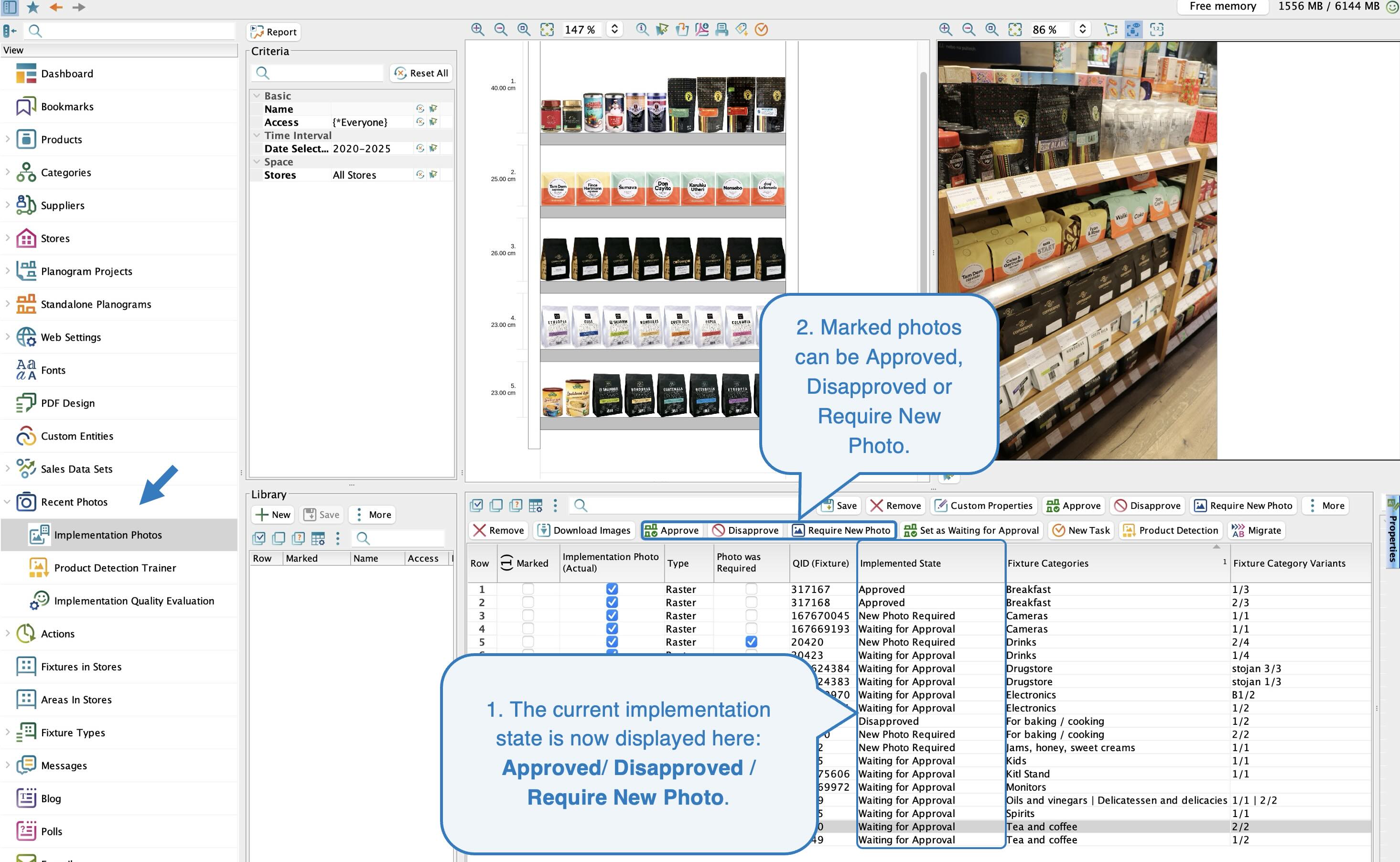Click the New Task button
Viewport: 1400px width, 862px height.
[x=1081, y=531]
